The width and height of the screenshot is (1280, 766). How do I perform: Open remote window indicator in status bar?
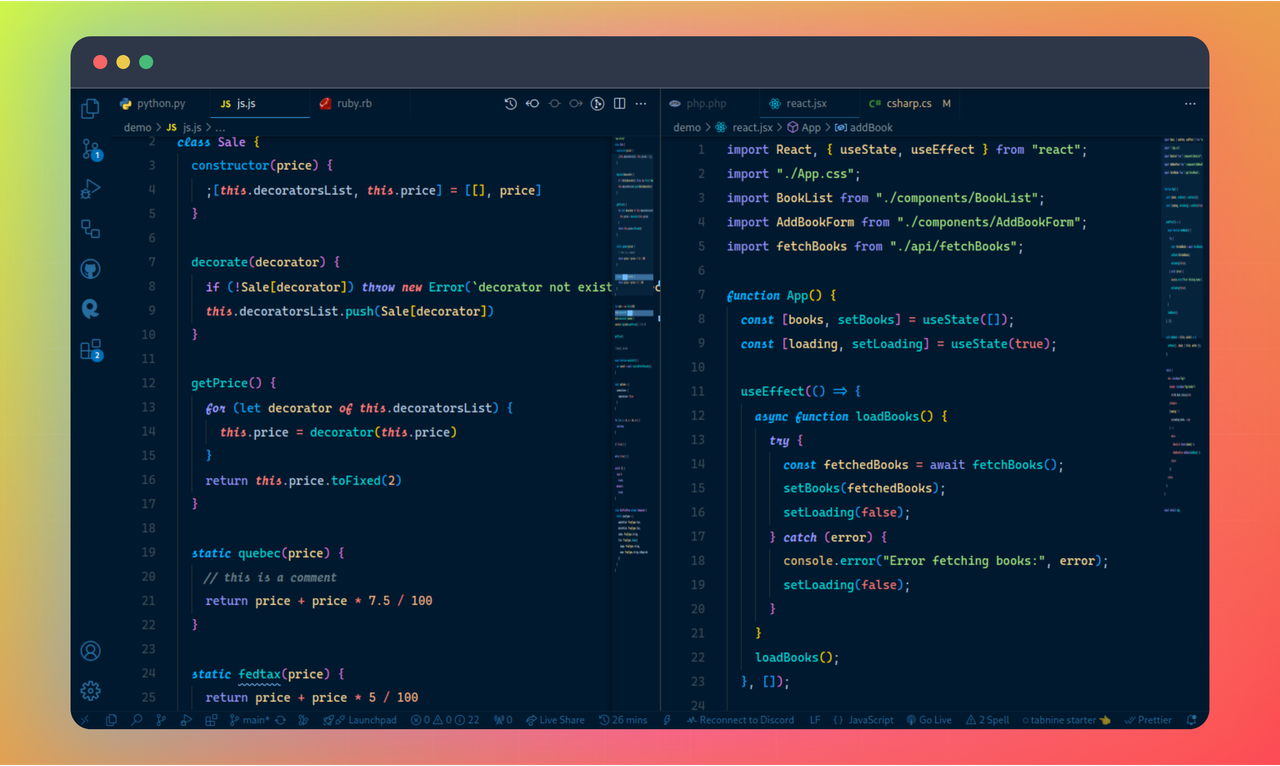[85, 720]
